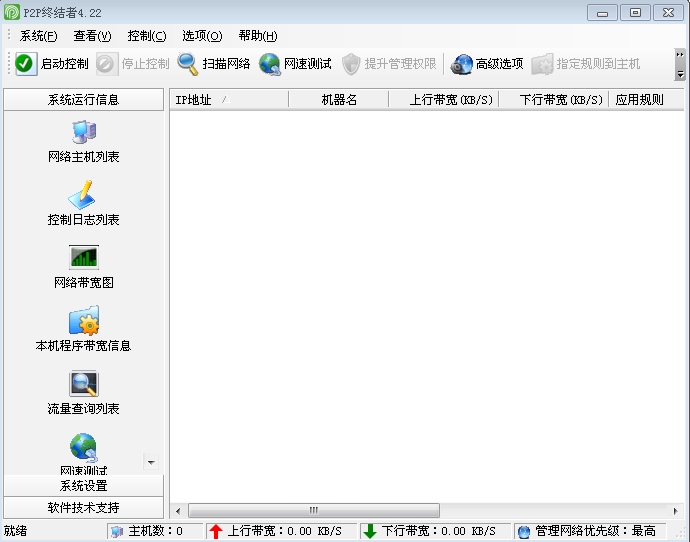Click the host count computer icon in status bar
Screen dimensions: 690x542
click(x=117, y=531)
